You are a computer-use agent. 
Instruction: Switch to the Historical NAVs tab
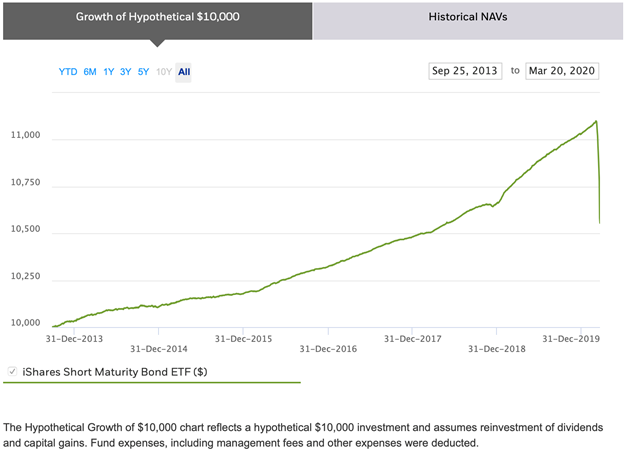click(x=466, y=18)
